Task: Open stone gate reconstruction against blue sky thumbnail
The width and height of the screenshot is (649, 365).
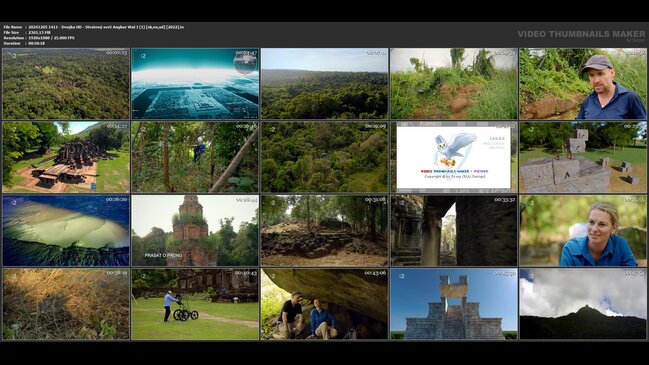Action: tap(454, 304)
